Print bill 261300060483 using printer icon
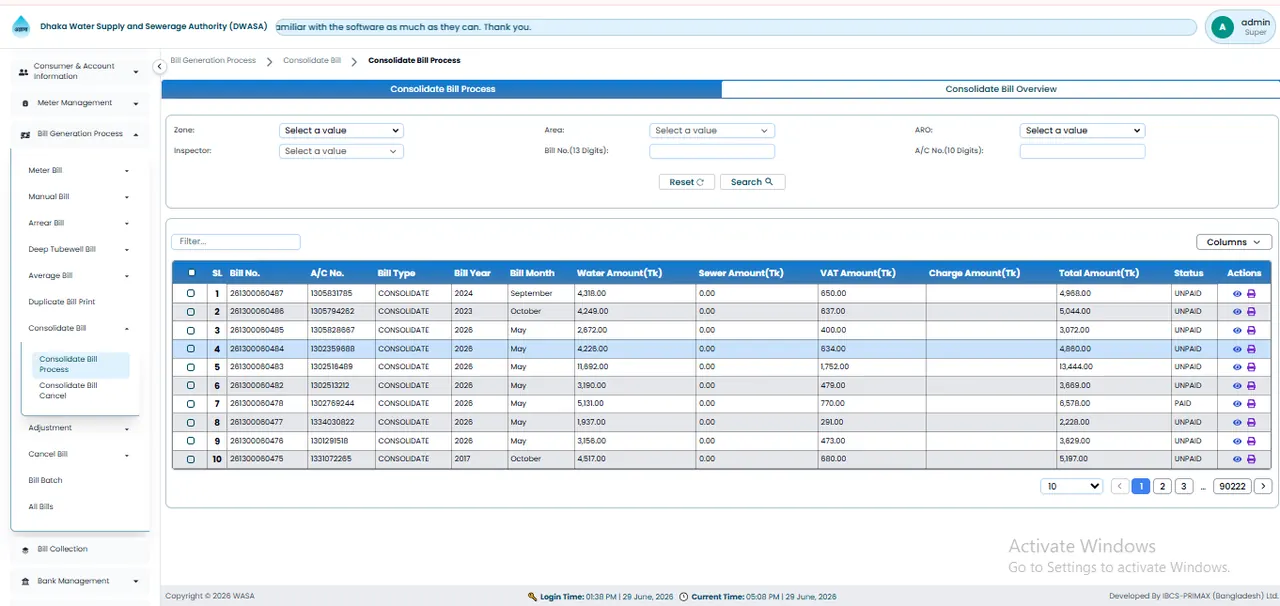Viewport: 1280px width, 606px height. click(x=1251, y=367)
